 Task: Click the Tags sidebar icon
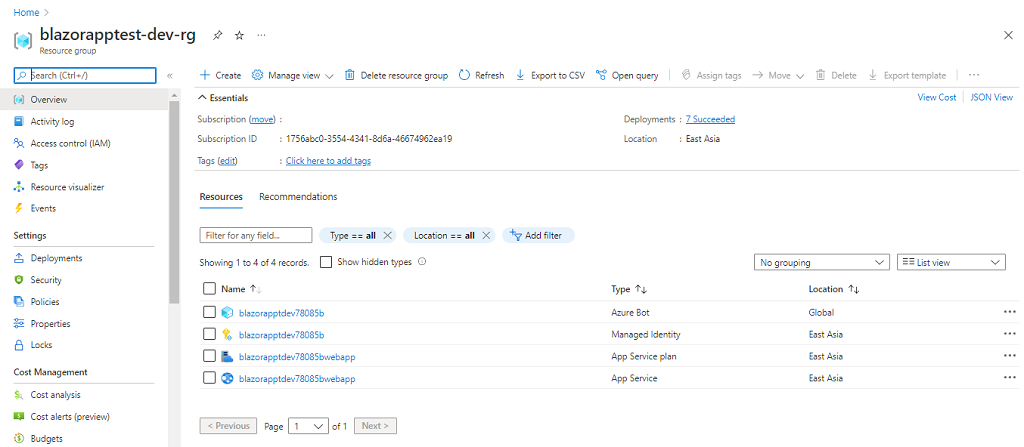(19, 165)
